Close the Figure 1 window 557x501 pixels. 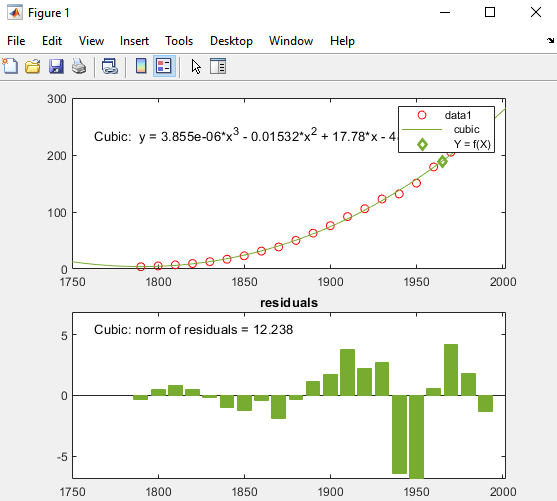point(536,12)
